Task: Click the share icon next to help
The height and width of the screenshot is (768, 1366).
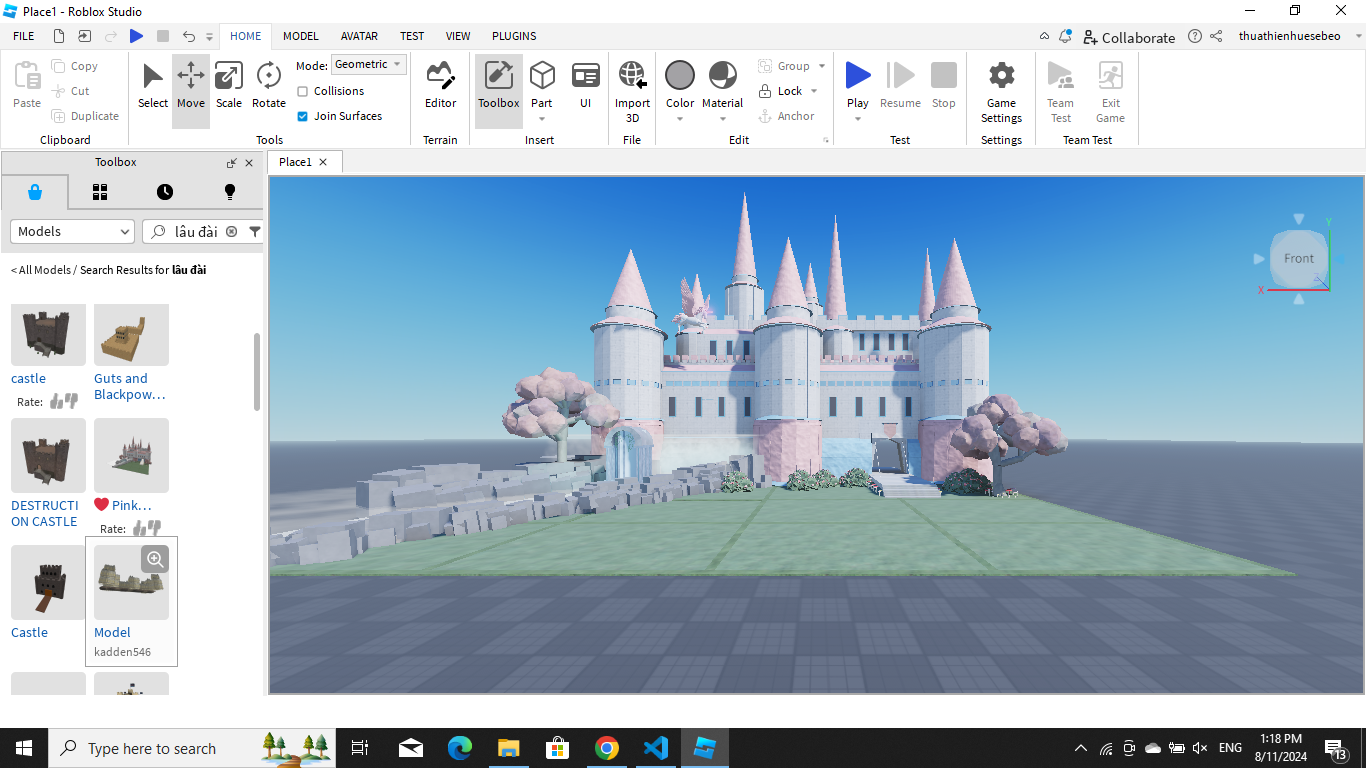Action: pos(1216,36)
